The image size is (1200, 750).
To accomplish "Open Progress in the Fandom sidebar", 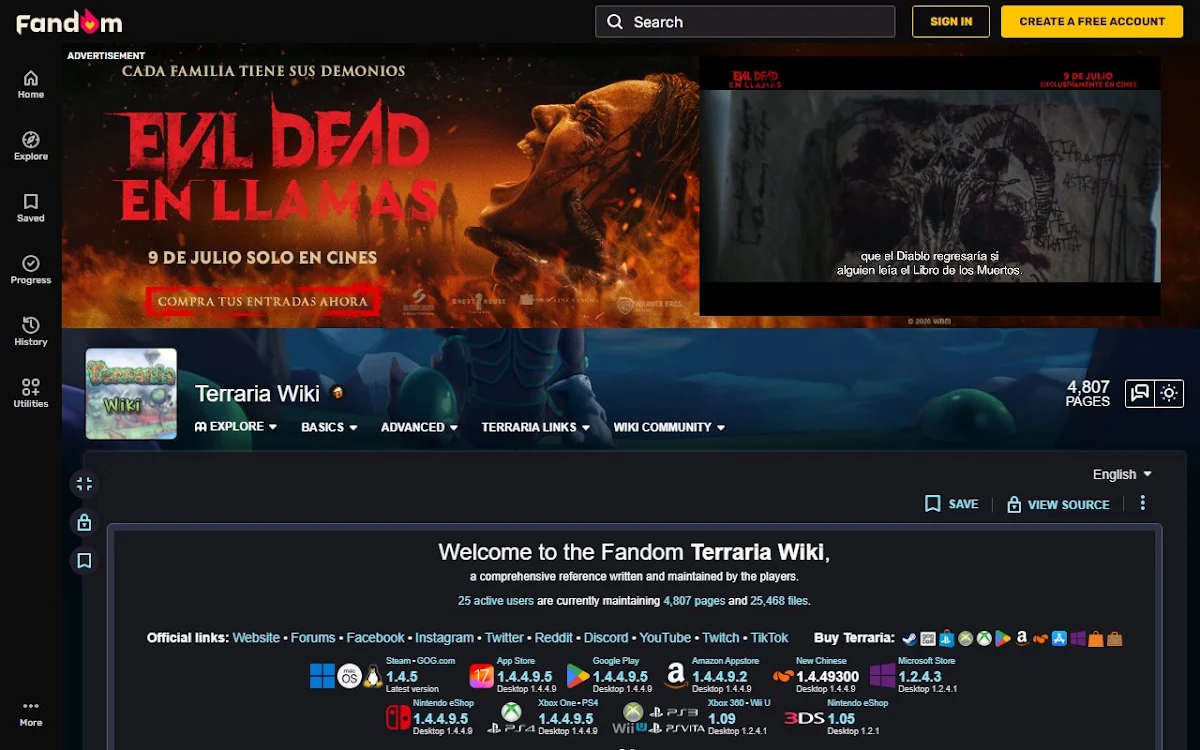I will point(31,270).
